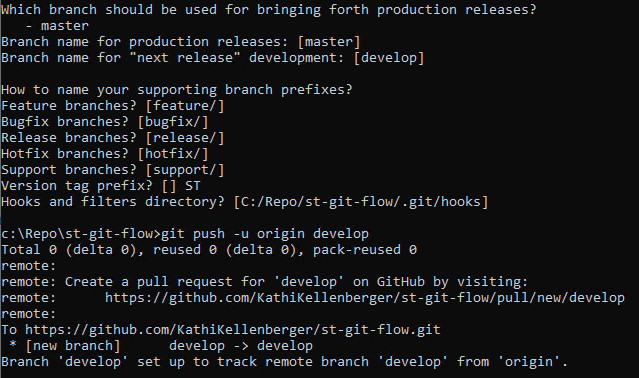Click the Version tag prefix value ST
The image size is (639, 378).
tap(193, 186)
